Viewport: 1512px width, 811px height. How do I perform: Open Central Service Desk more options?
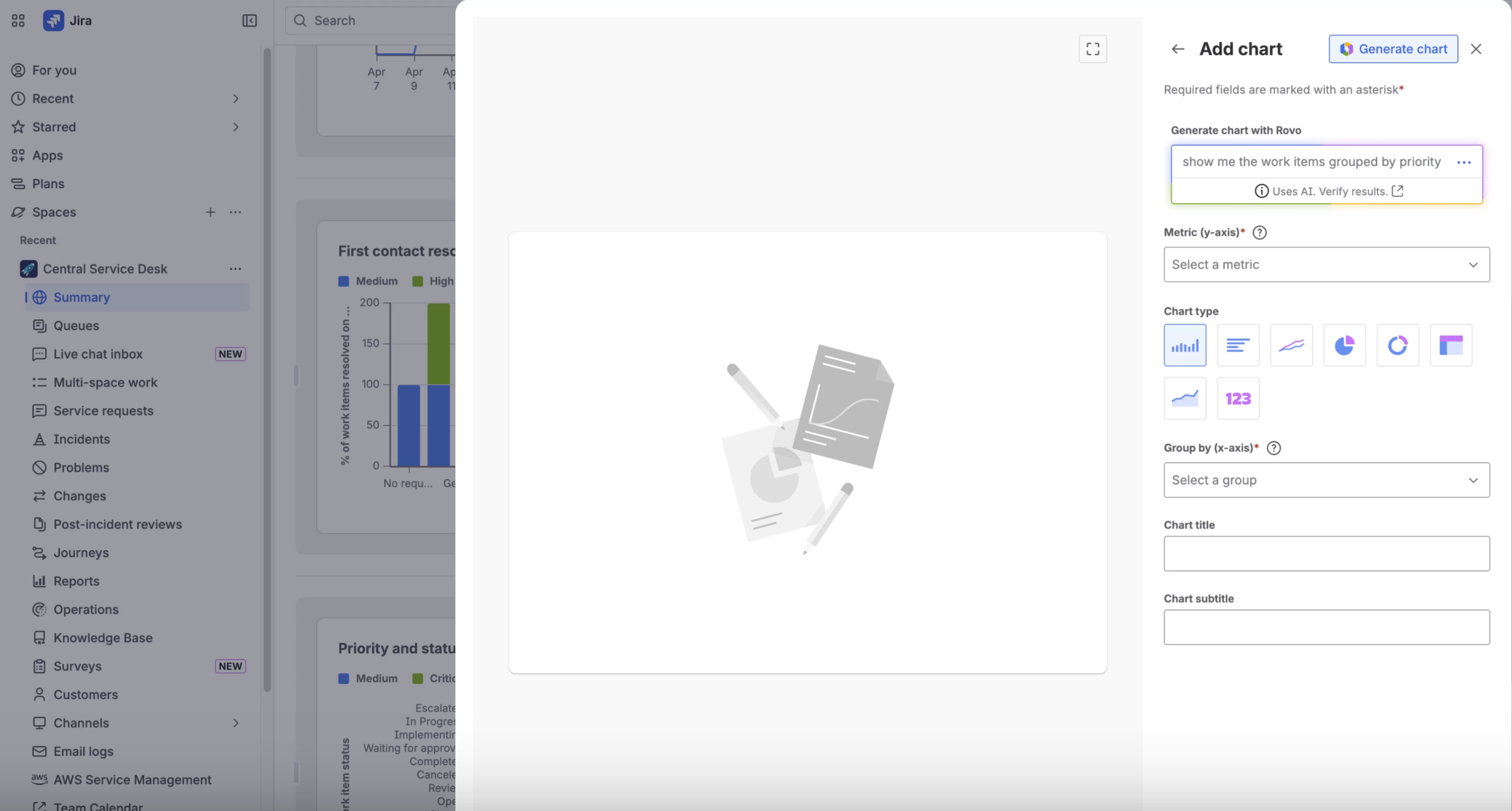coord(236,269)
